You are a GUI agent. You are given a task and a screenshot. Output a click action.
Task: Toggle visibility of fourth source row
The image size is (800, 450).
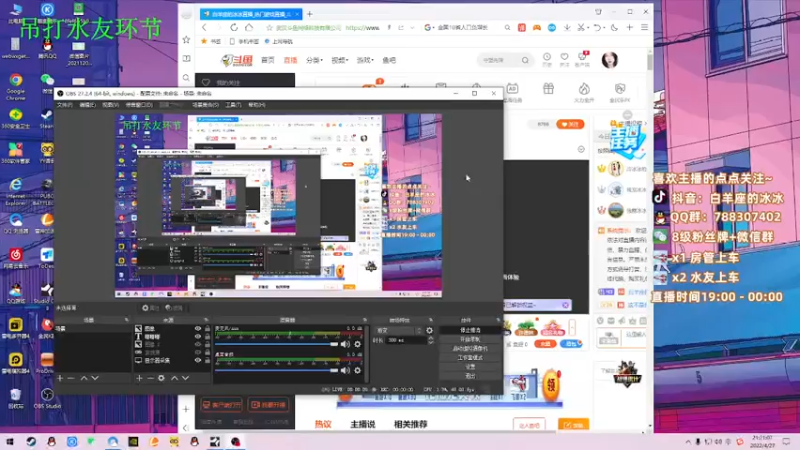(198, 352)
